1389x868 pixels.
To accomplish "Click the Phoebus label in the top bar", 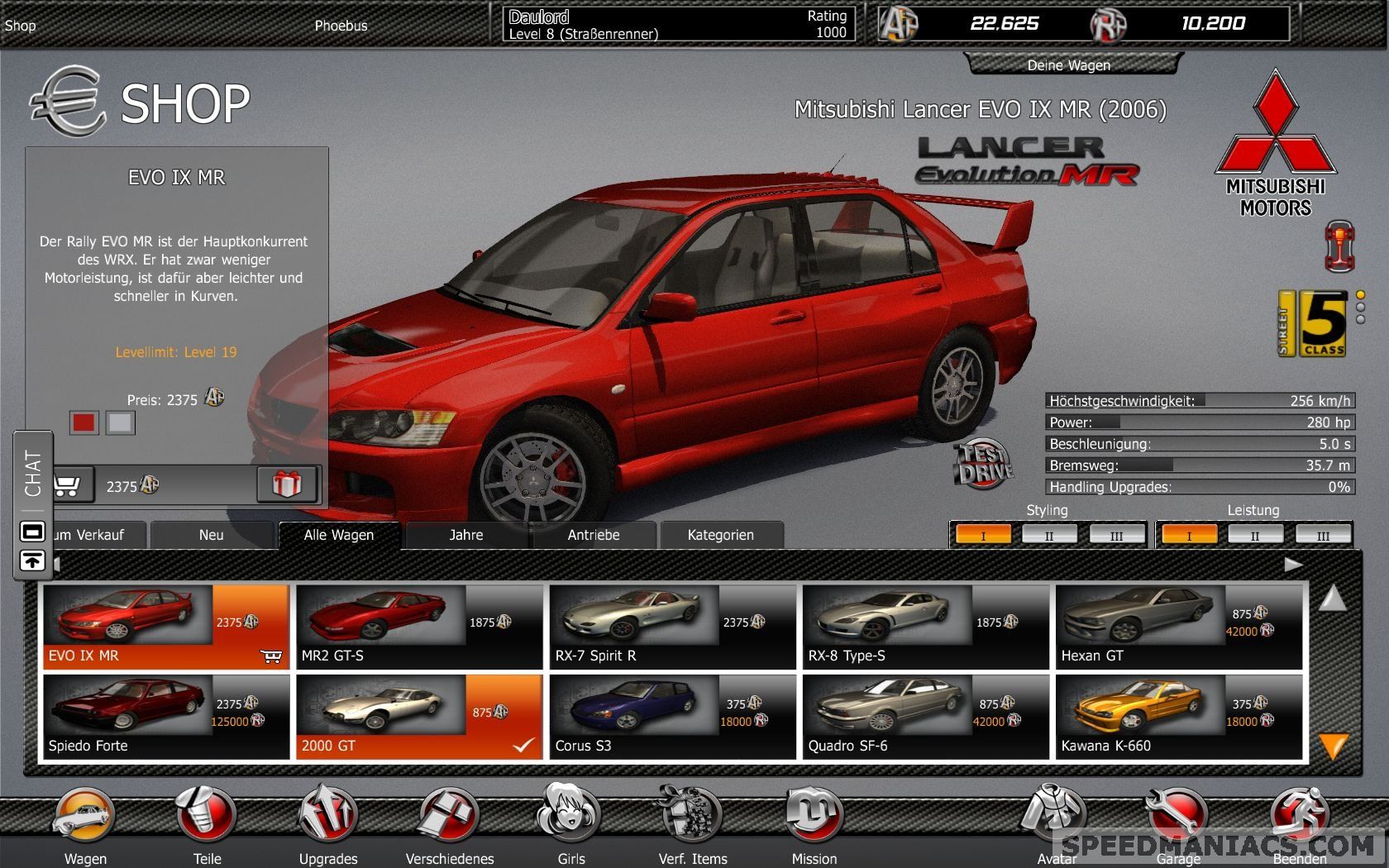I will (x=341, y=26).
